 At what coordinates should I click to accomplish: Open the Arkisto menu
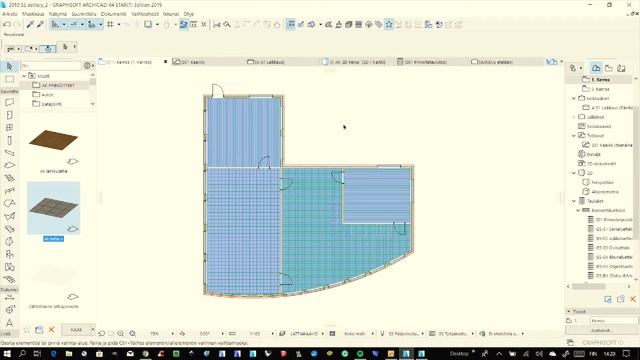pos(10,14)
